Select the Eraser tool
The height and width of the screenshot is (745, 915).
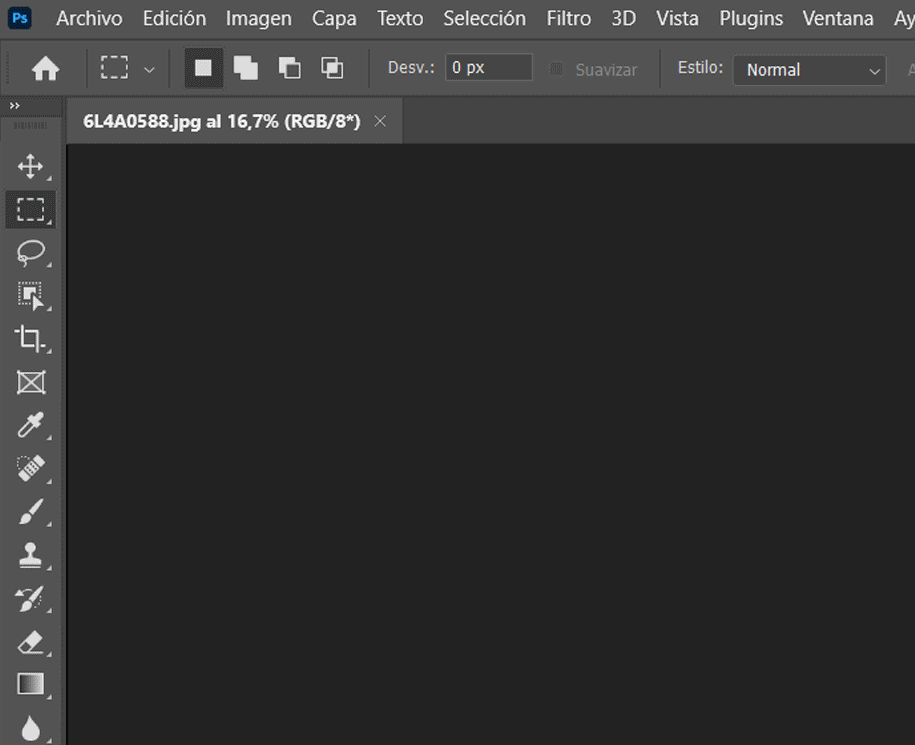pyautogui.click(x=30, y=642)
